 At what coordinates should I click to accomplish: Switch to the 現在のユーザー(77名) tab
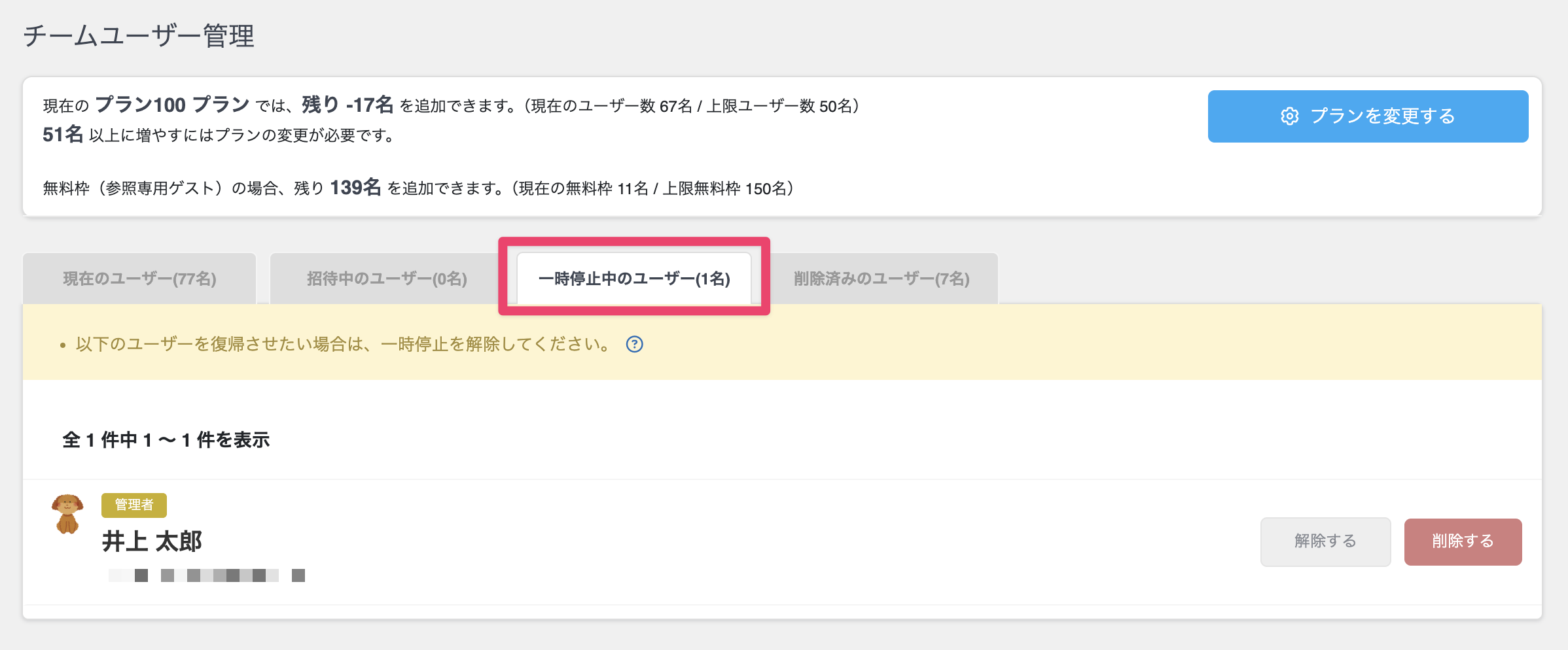point(139,279)
